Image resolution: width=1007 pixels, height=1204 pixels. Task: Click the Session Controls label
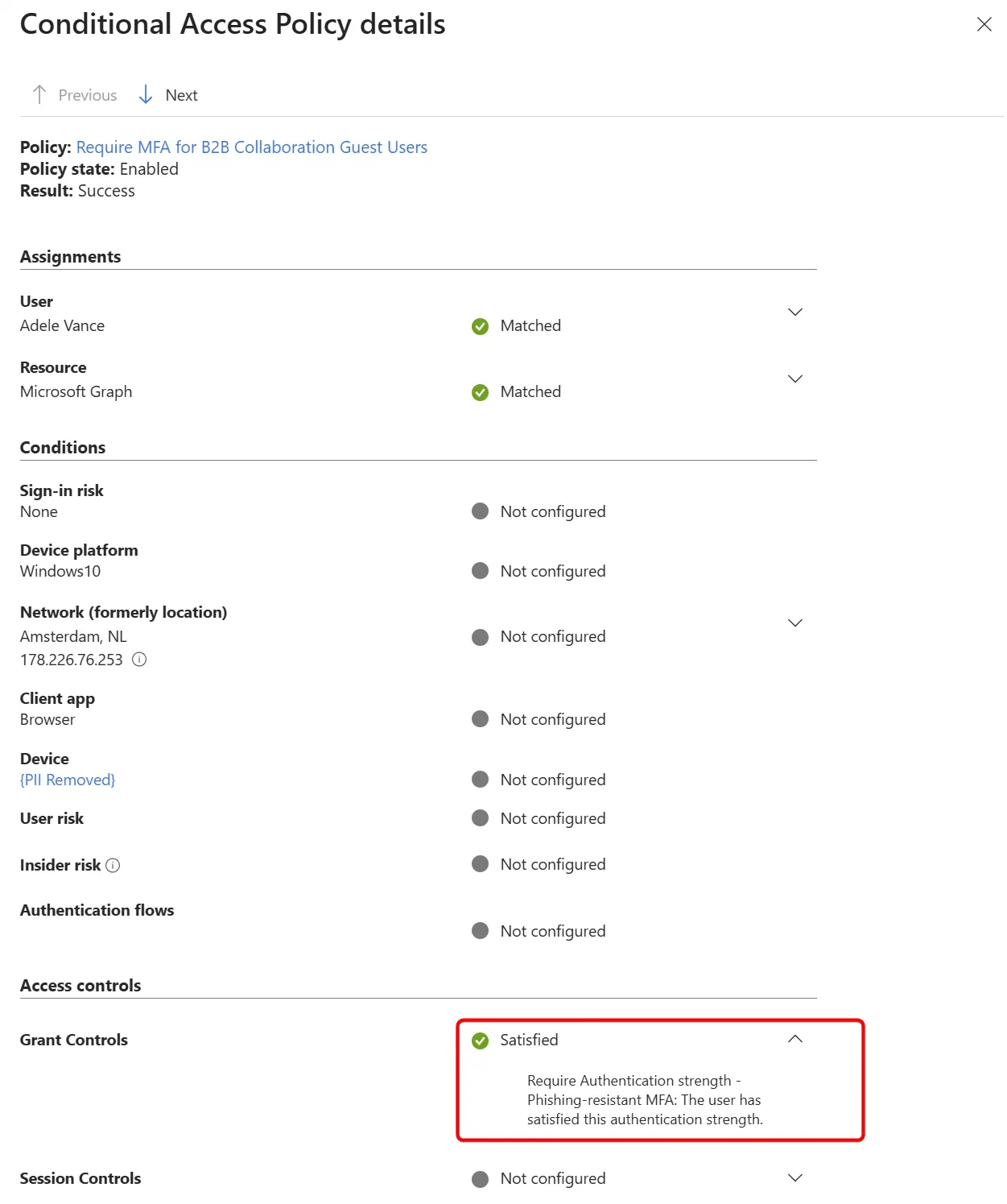pyautogui.click(x=80, y=1178)
